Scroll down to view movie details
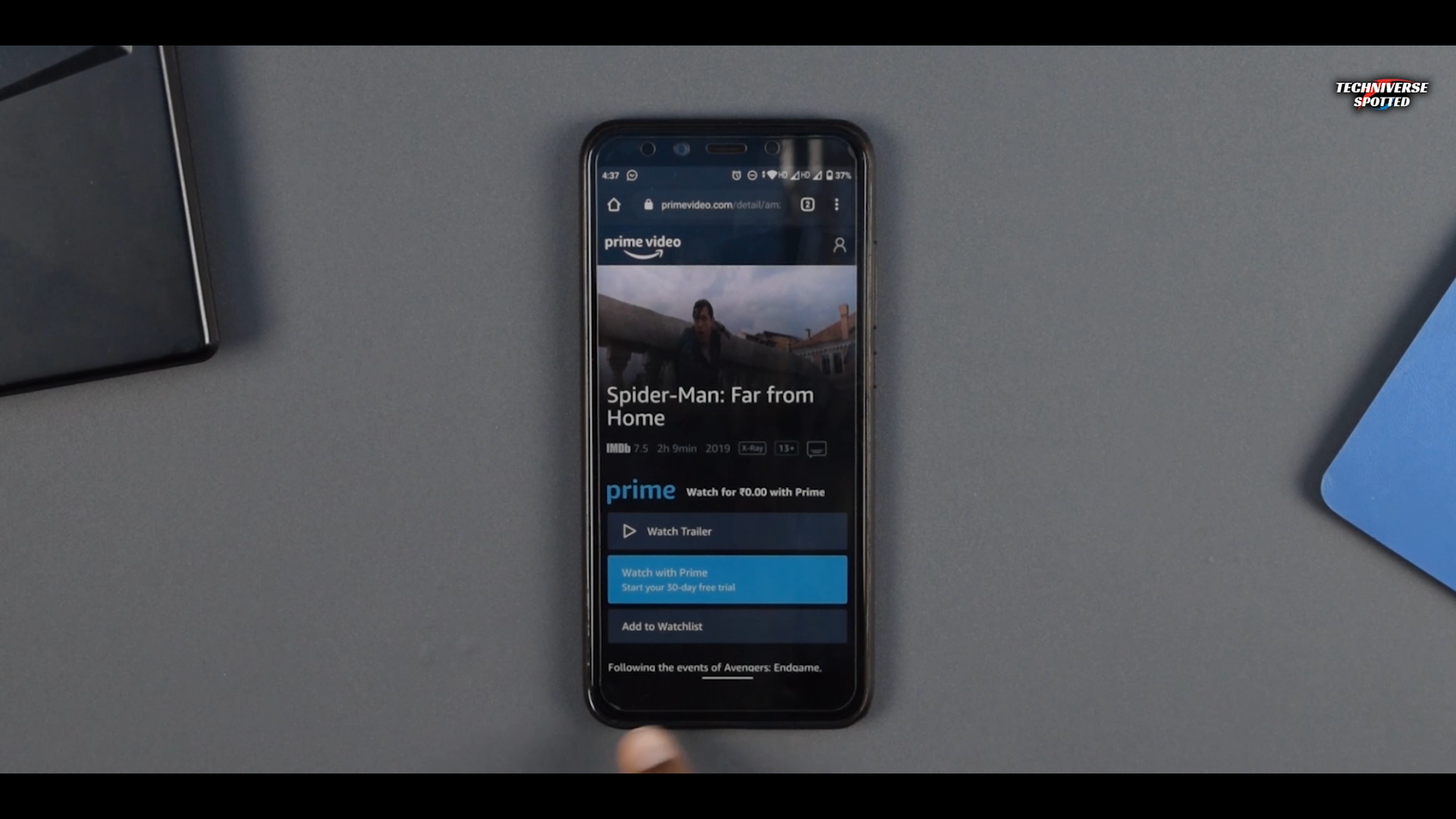 click(726, 666)
